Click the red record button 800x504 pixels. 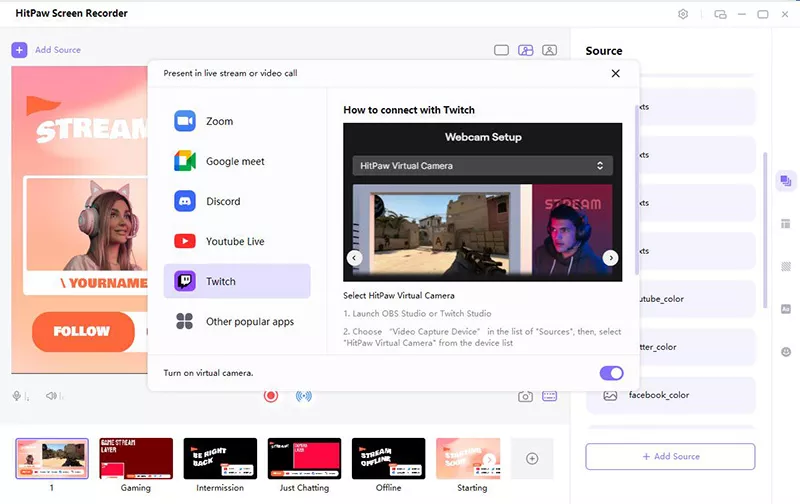coord(270,396)
